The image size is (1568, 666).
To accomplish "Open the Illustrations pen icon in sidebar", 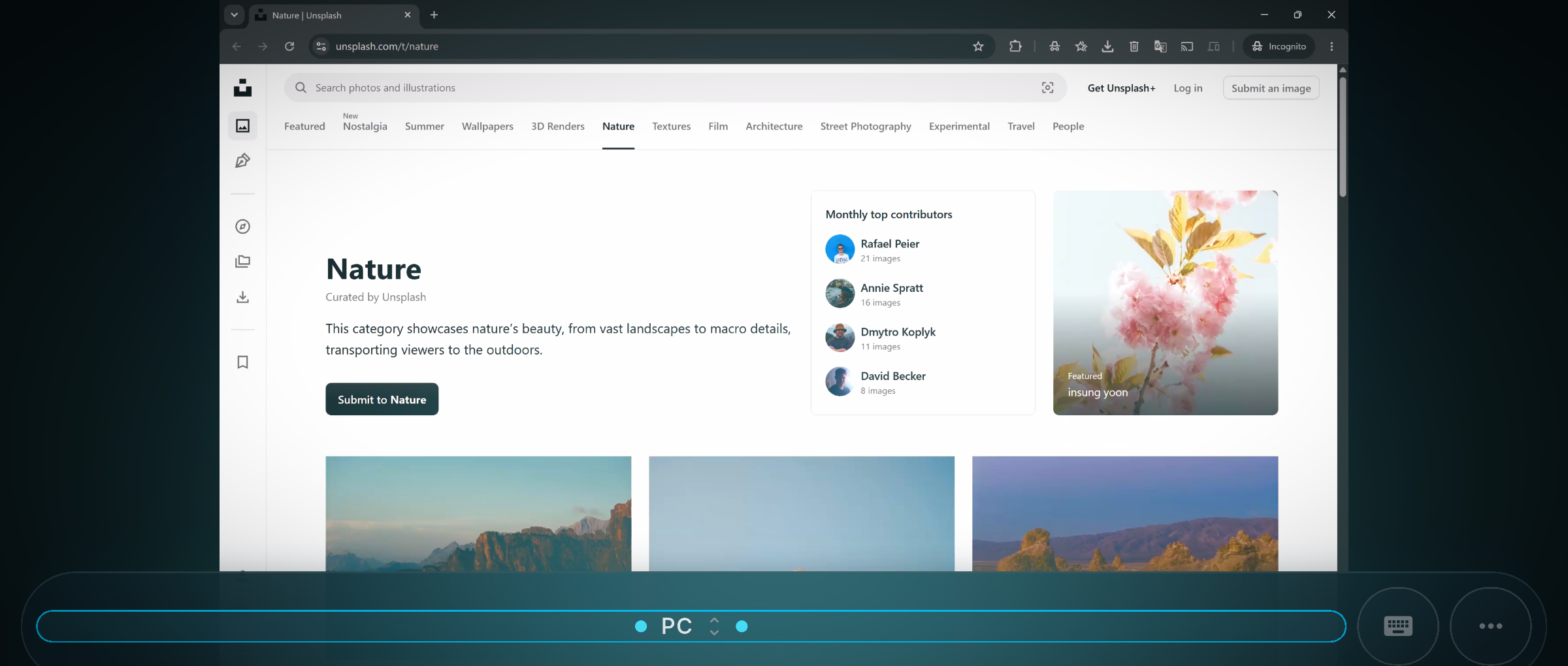I will pyautogui.click(x=242, y=161).
